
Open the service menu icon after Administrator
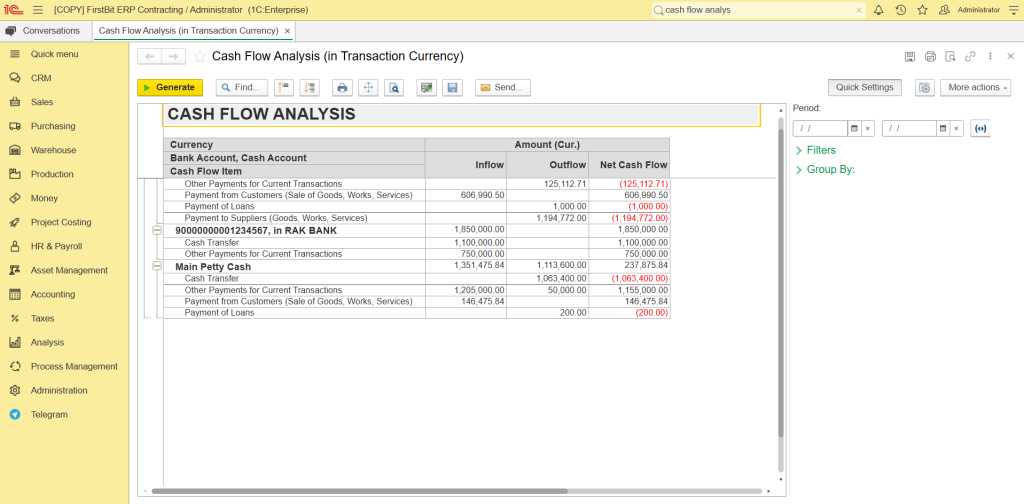[1012, 10]
